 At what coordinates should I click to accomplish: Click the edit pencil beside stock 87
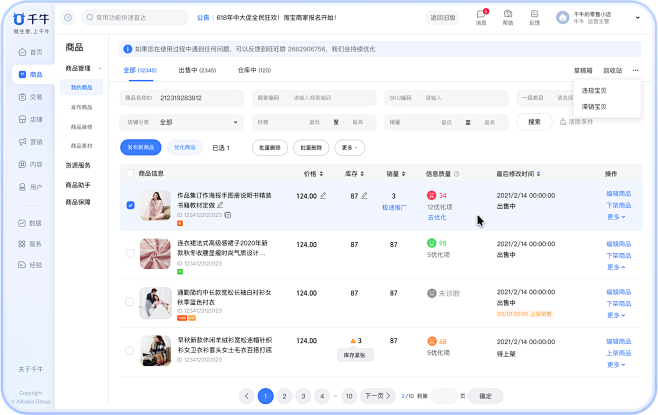coord(365,196)
